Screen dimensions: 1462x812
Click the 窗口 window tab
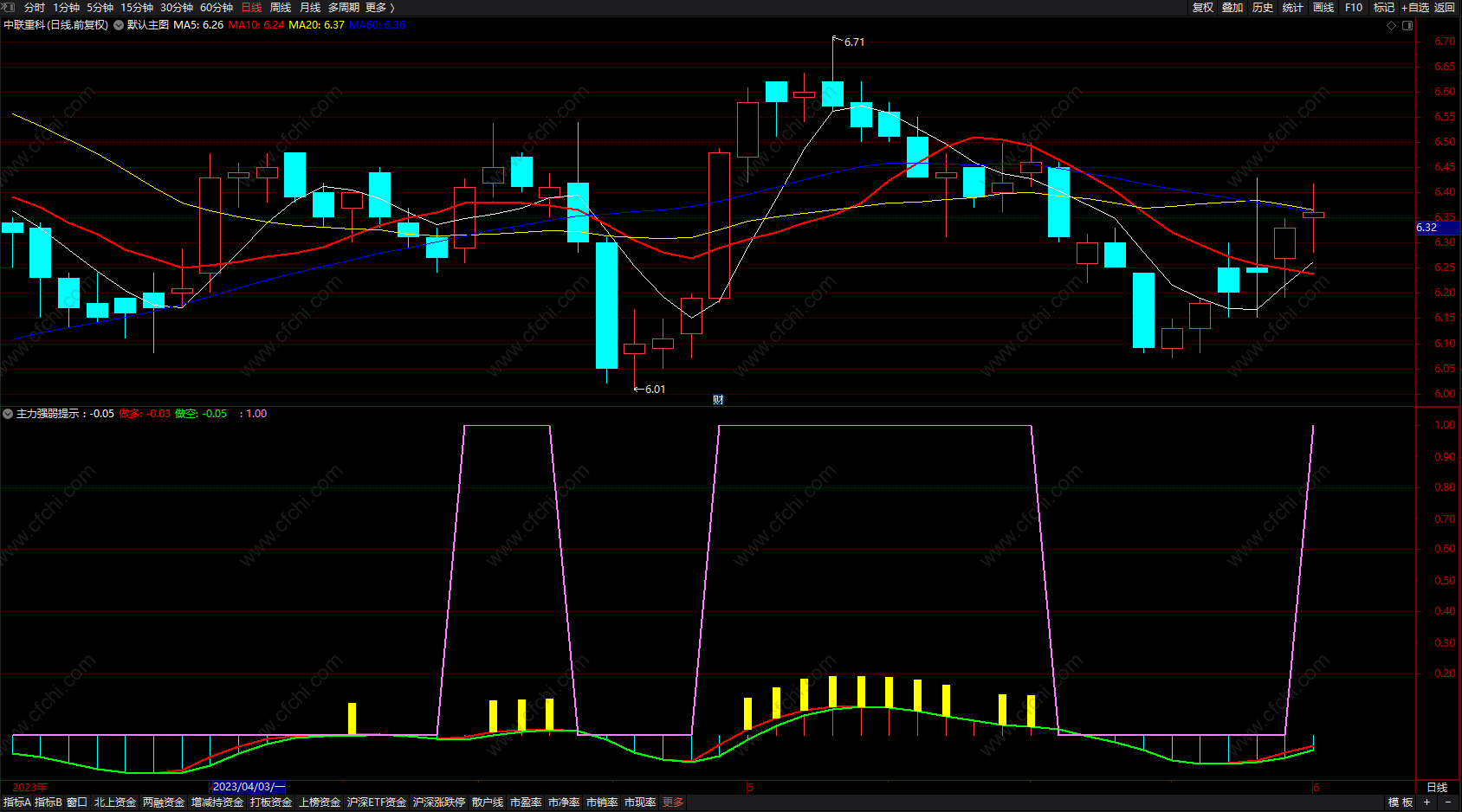pyautogui.click(x=77, y=802)
